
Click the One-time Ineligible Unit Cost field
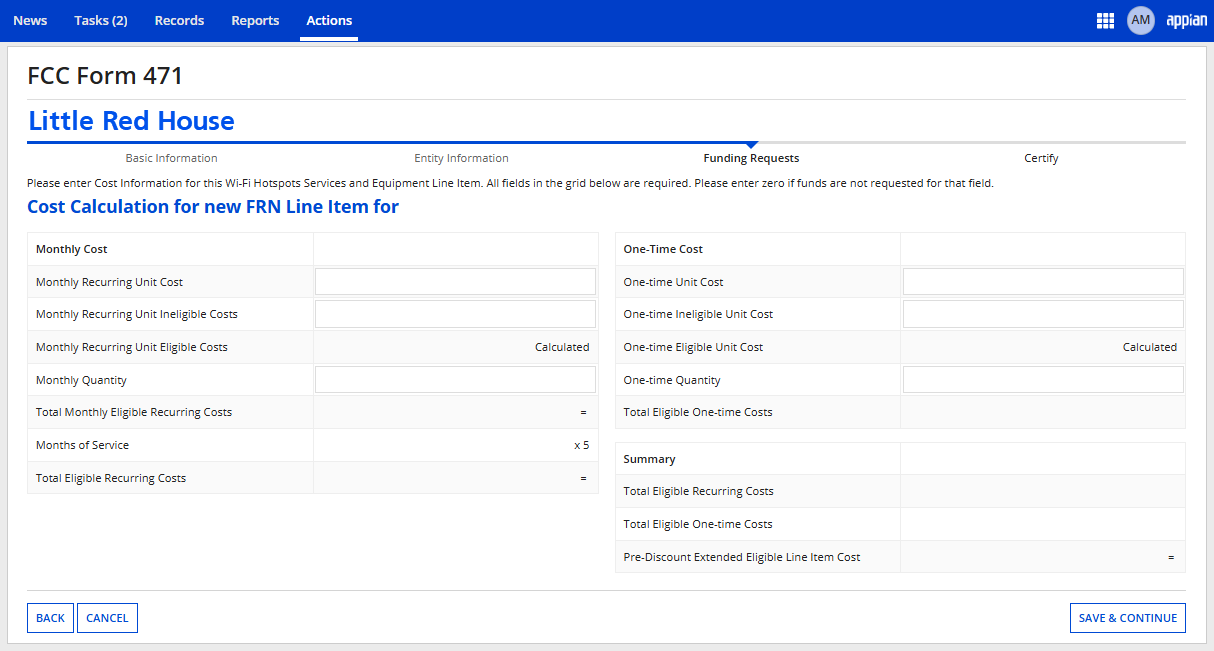coord(1043,314)
